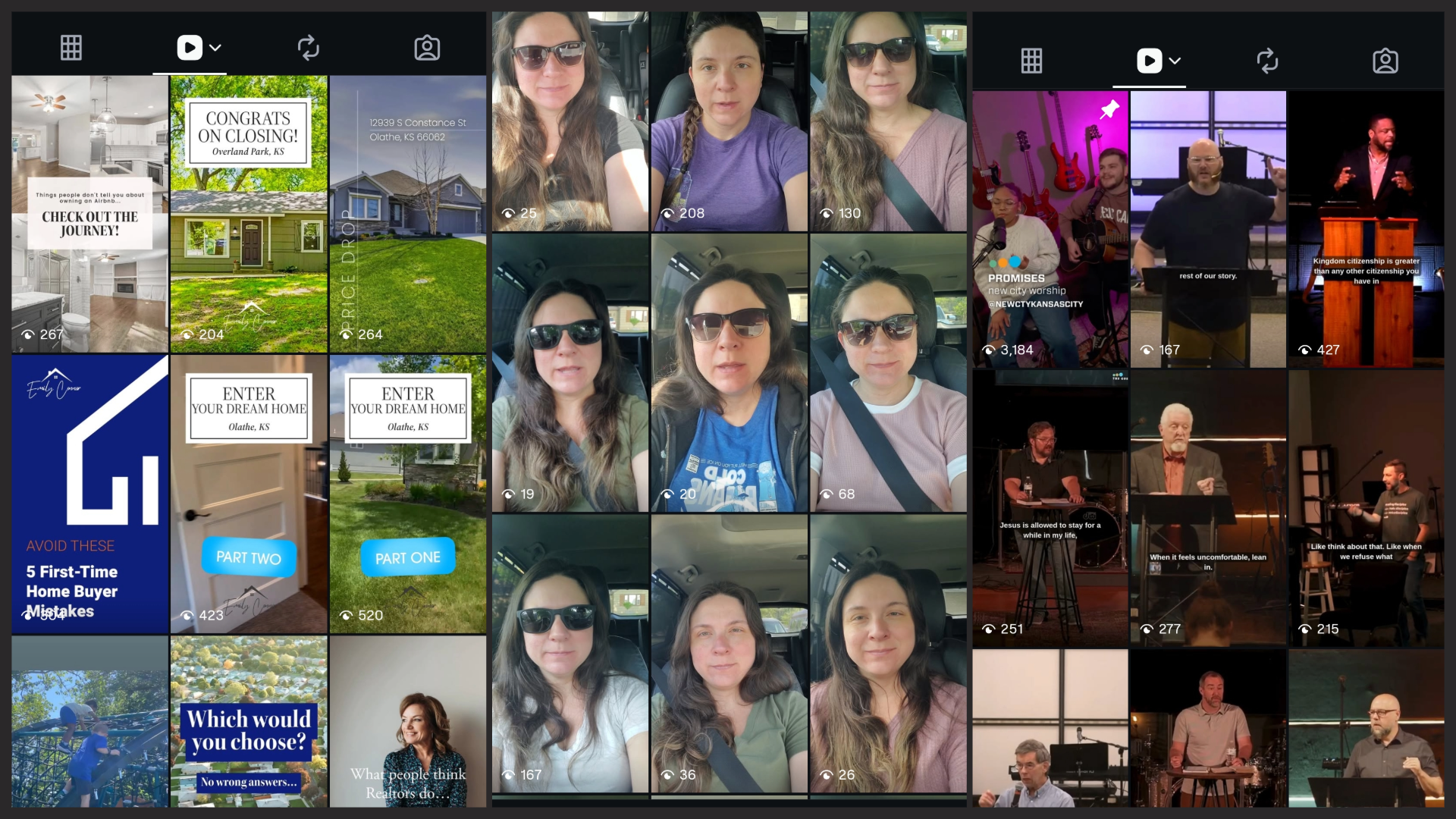Open Congrats on Closing Overland Park reel
1456x819 pixels.
pos(249,214)
